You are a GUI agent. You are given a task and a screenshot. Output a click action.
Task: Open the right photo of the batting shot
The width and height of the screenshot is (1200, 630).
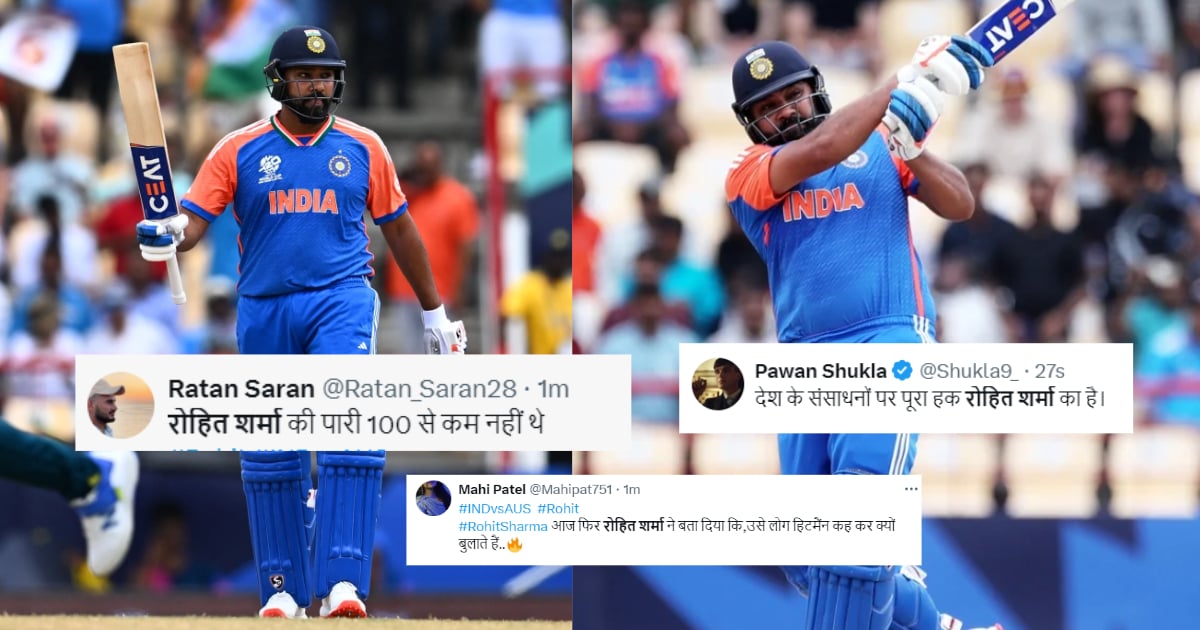tap(886, 315)
